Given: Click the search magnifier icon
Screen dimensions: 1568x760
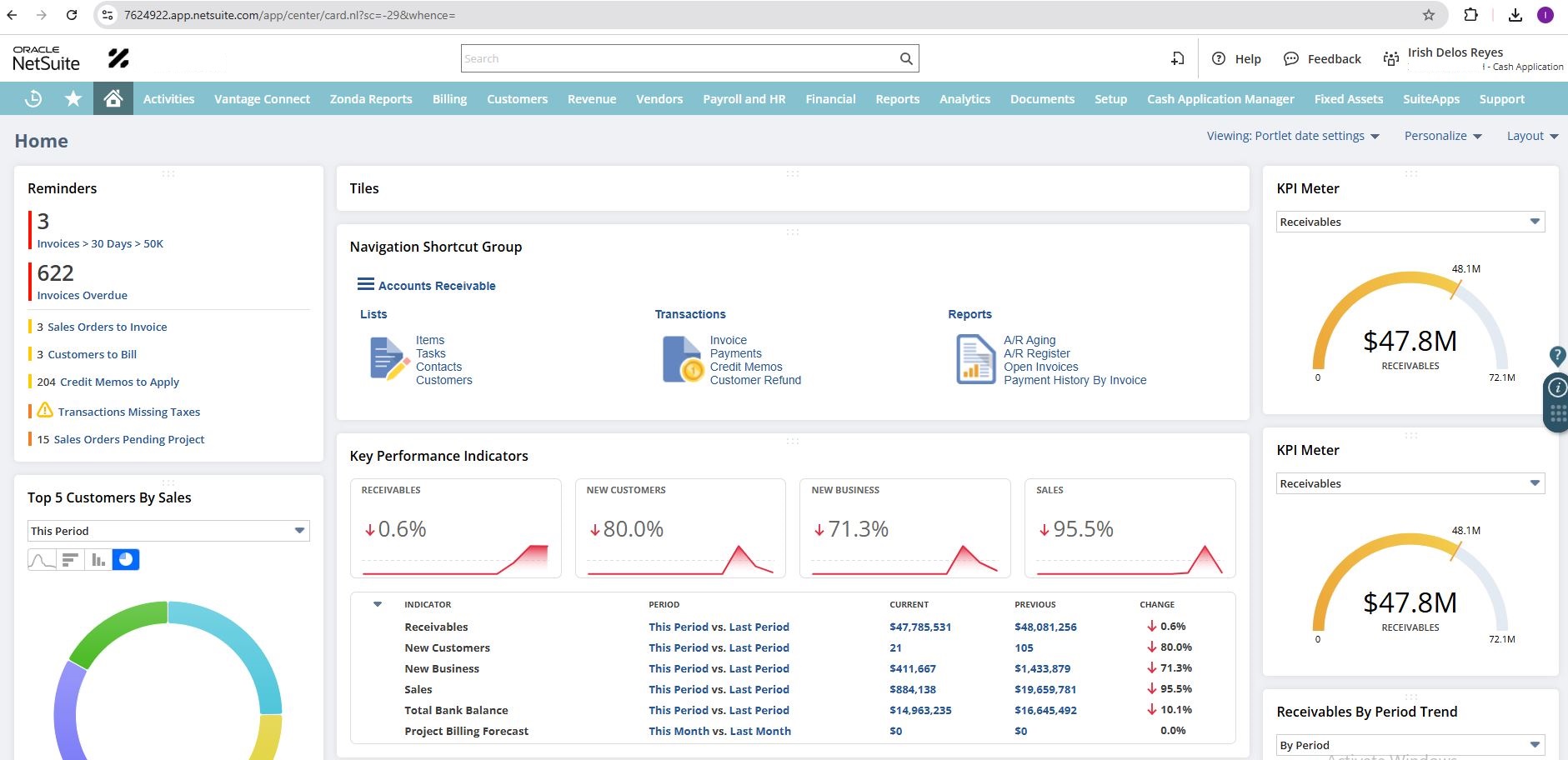Looking at the screenshot, I should tap(906, 58).
